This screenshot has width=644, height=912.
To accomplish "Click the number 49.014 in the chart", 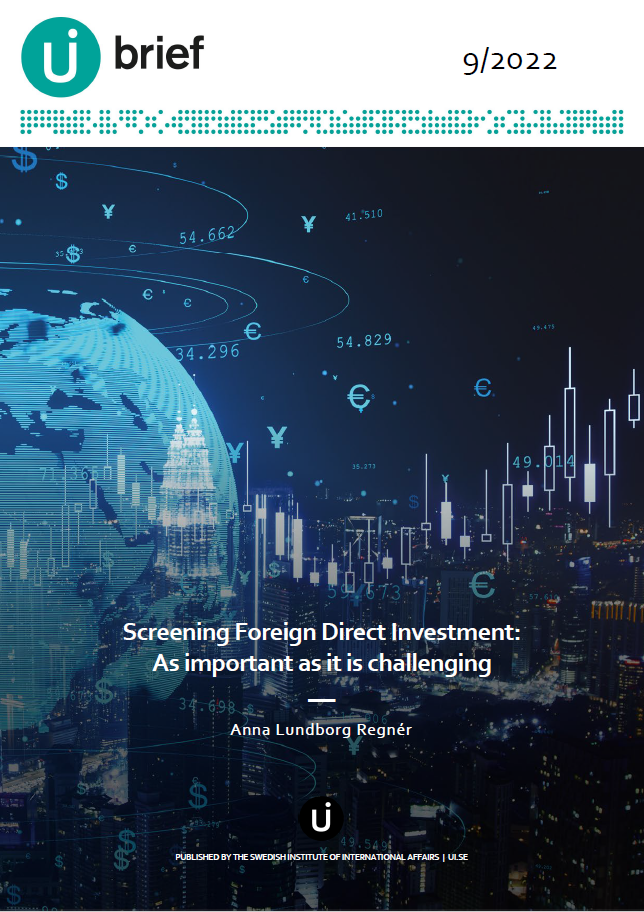I will coord(543,462).
